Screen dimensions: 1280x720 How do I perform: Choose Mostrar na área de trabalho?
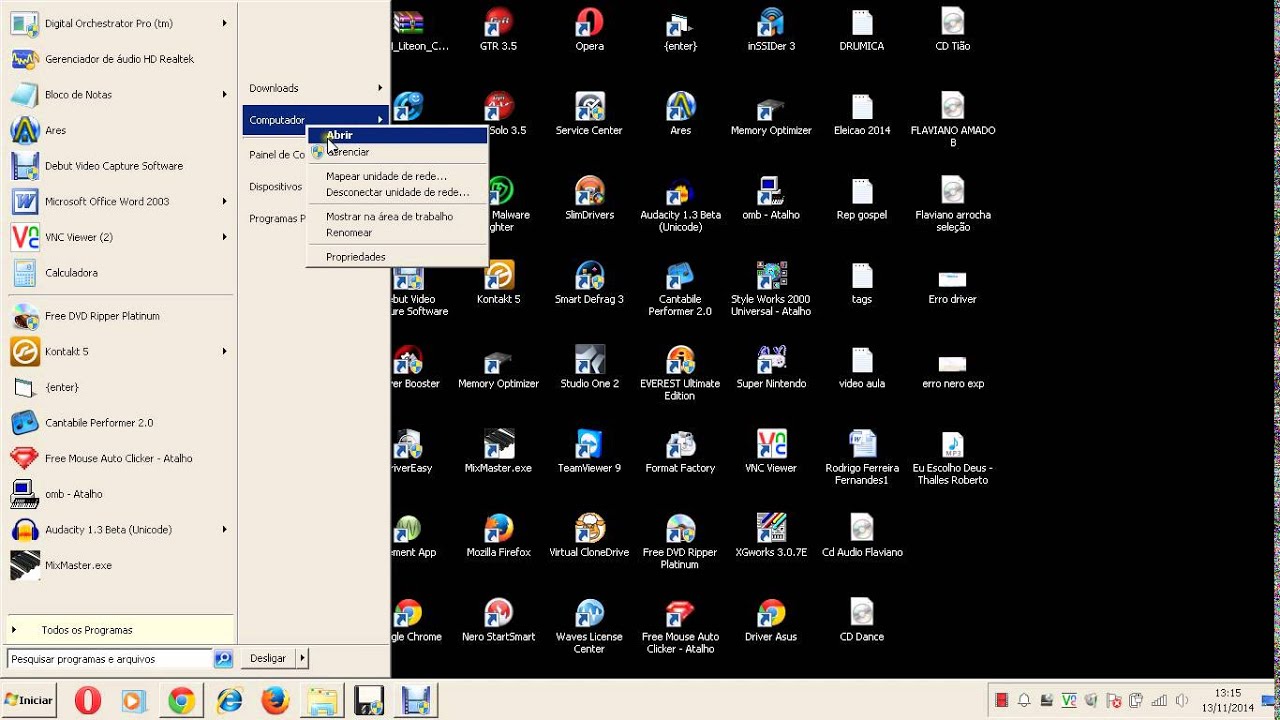tap(397, 216)
